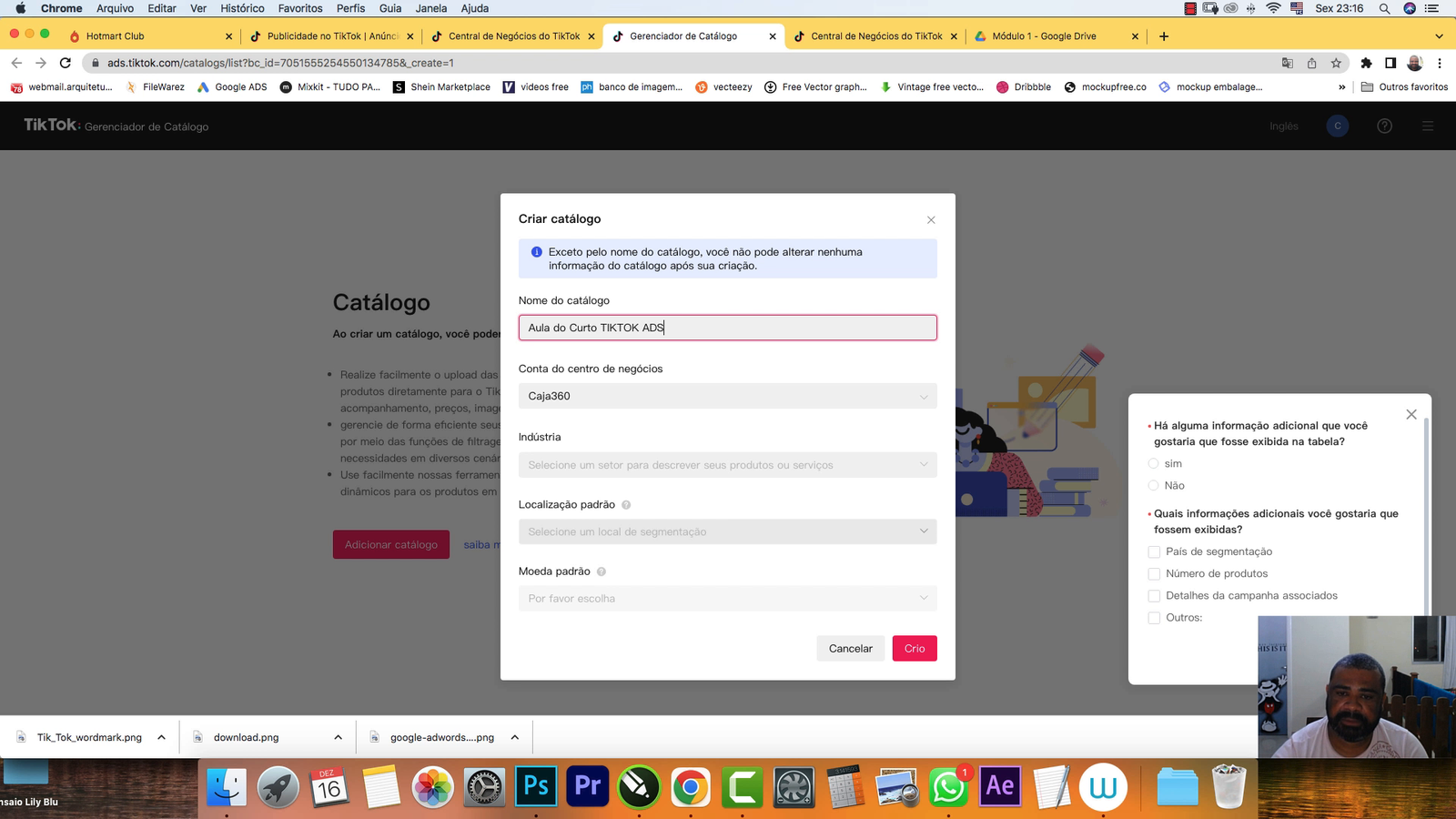1456x819 pixels.
Task: Check the 'Outros:' checkbox
Action: pos(1154,618)
